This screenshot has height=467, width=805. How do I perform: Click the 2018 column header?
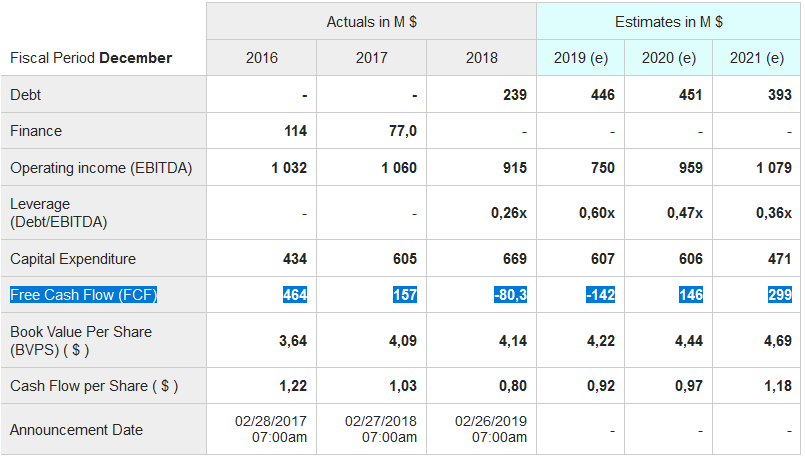tap(481, 58)
